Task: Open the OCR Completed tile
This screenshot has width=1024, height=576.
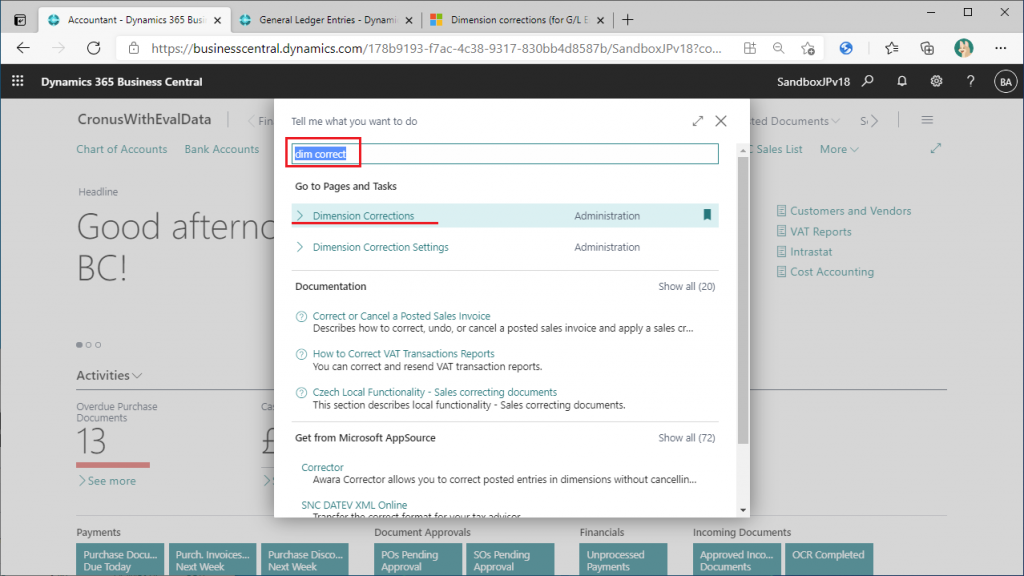Action: [x=829, y=560]
